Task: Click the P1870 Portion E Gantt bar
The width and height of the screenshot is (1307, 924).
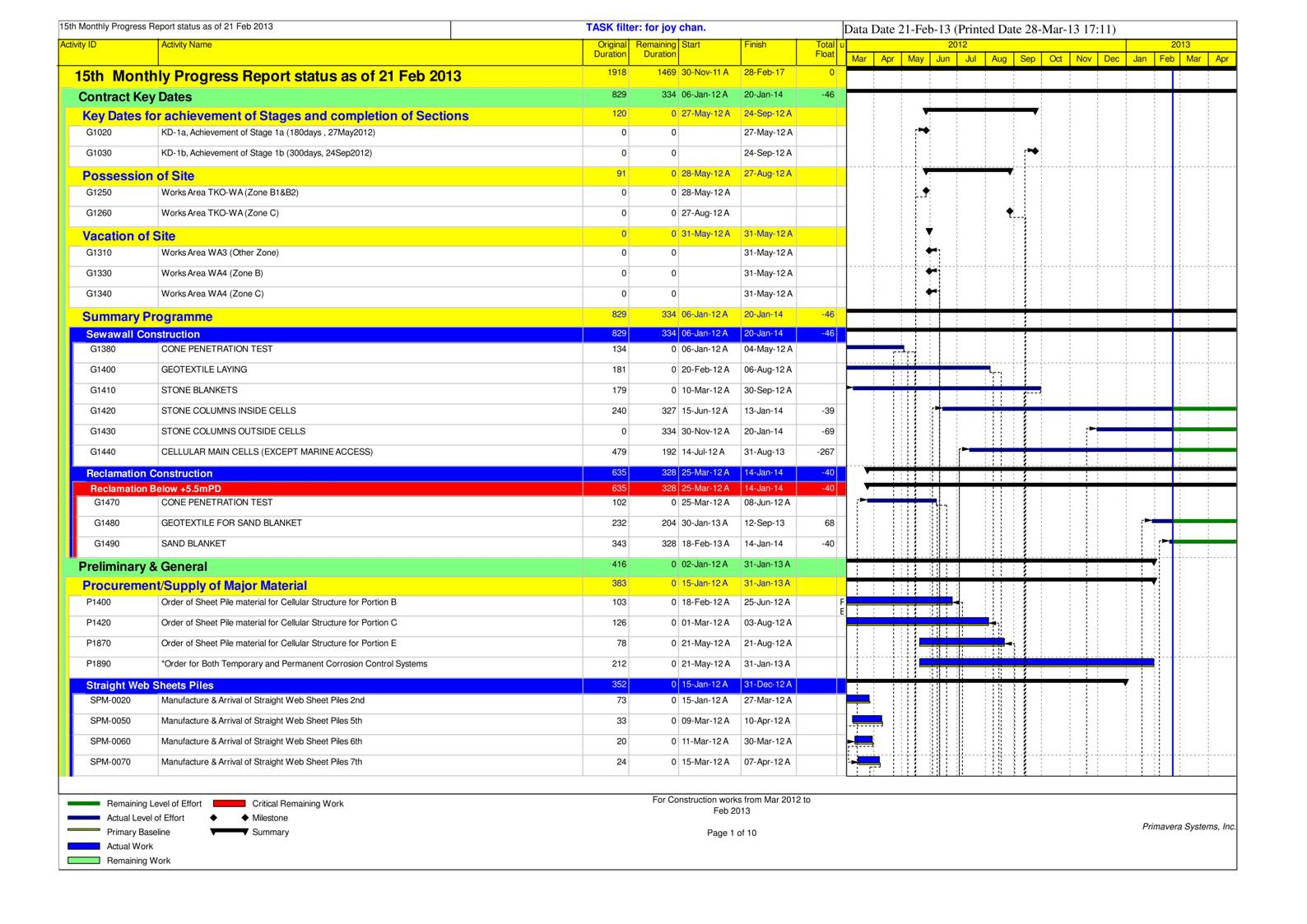Action: click(x=962, y=642)
